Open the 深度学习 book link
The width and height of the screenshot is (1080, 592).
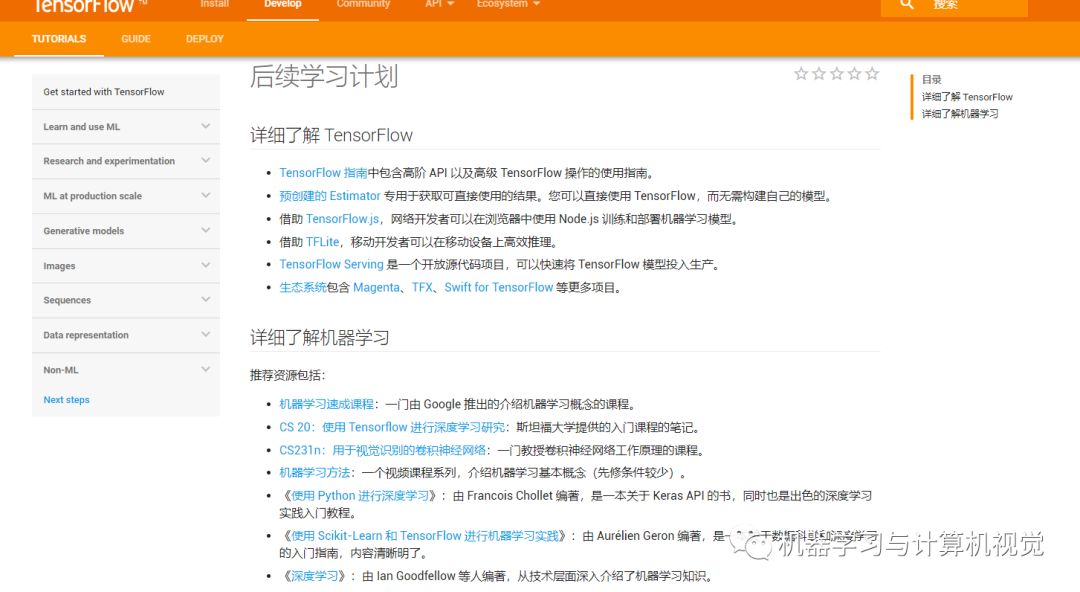[x=314, y=576]
